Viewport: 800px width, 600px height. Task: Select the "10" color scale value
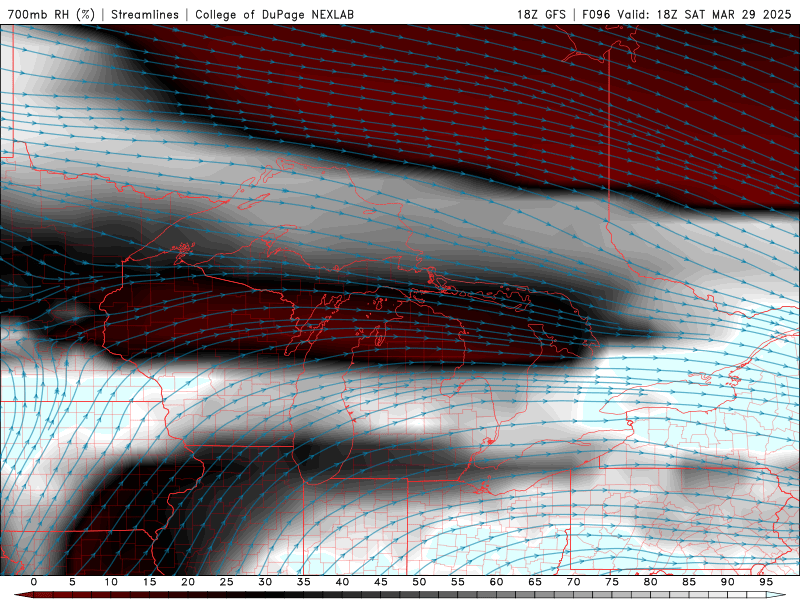click(x=111, y=582)
